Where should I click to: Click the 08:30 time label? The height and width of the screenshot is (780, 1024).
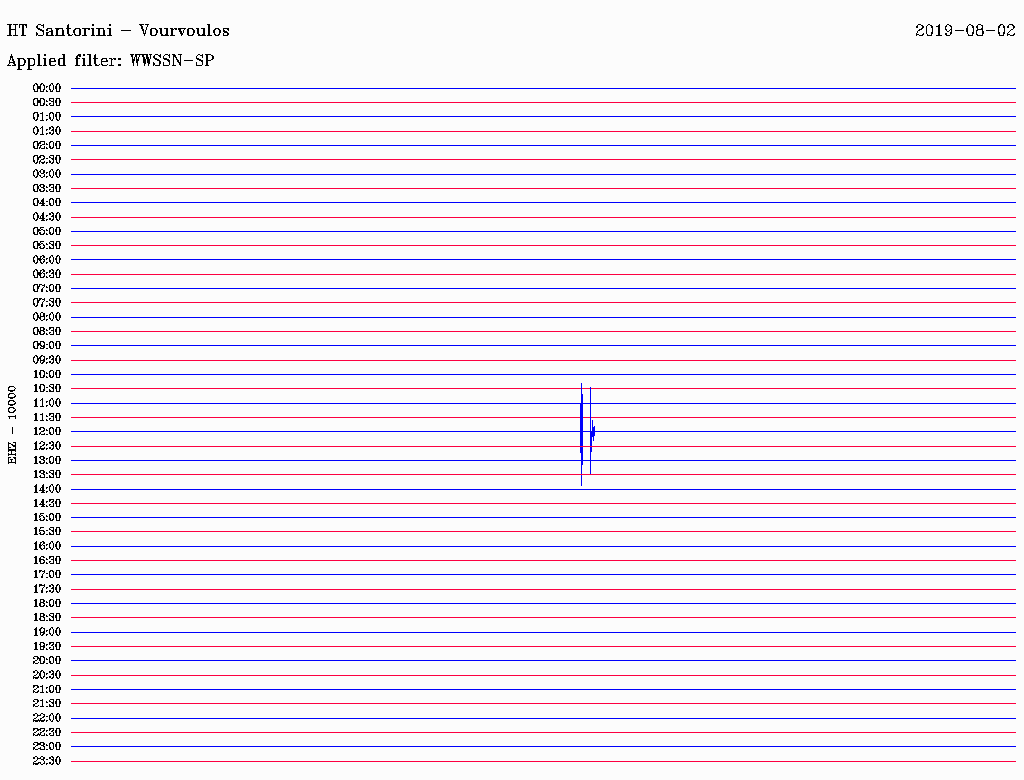[47, 331]
